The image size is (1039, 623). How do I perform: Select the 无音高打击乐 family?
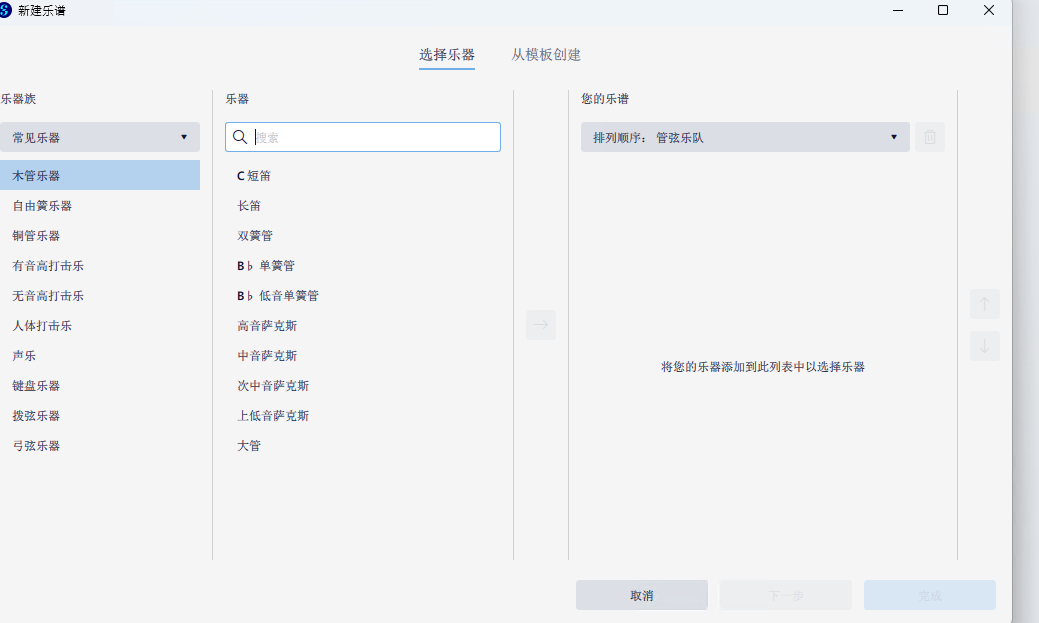tap(99, 296)
